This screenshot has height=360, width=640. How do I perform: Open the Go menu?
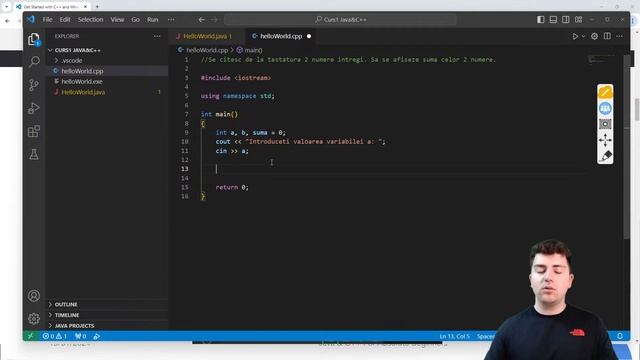coord(136,19)
